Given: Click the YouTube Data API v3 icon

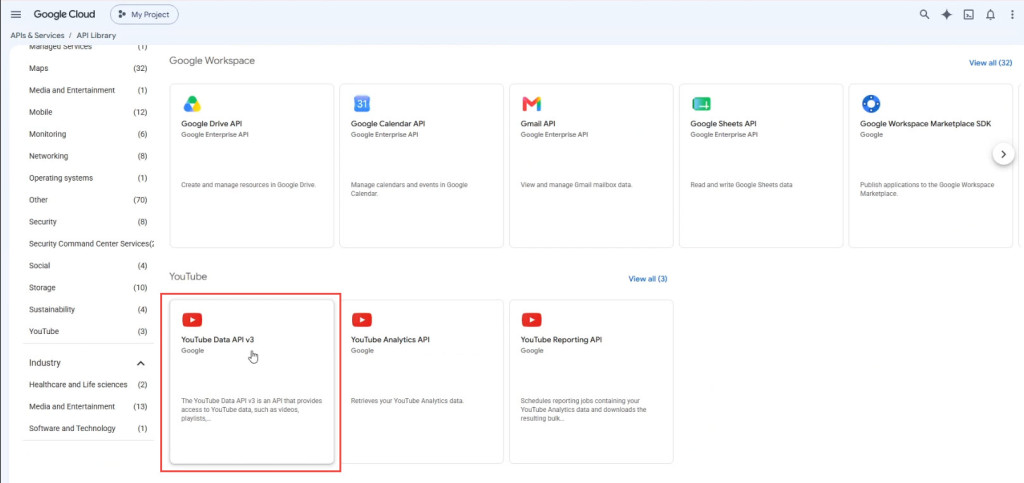Looking at the screenshot, I should coord(192,320).
